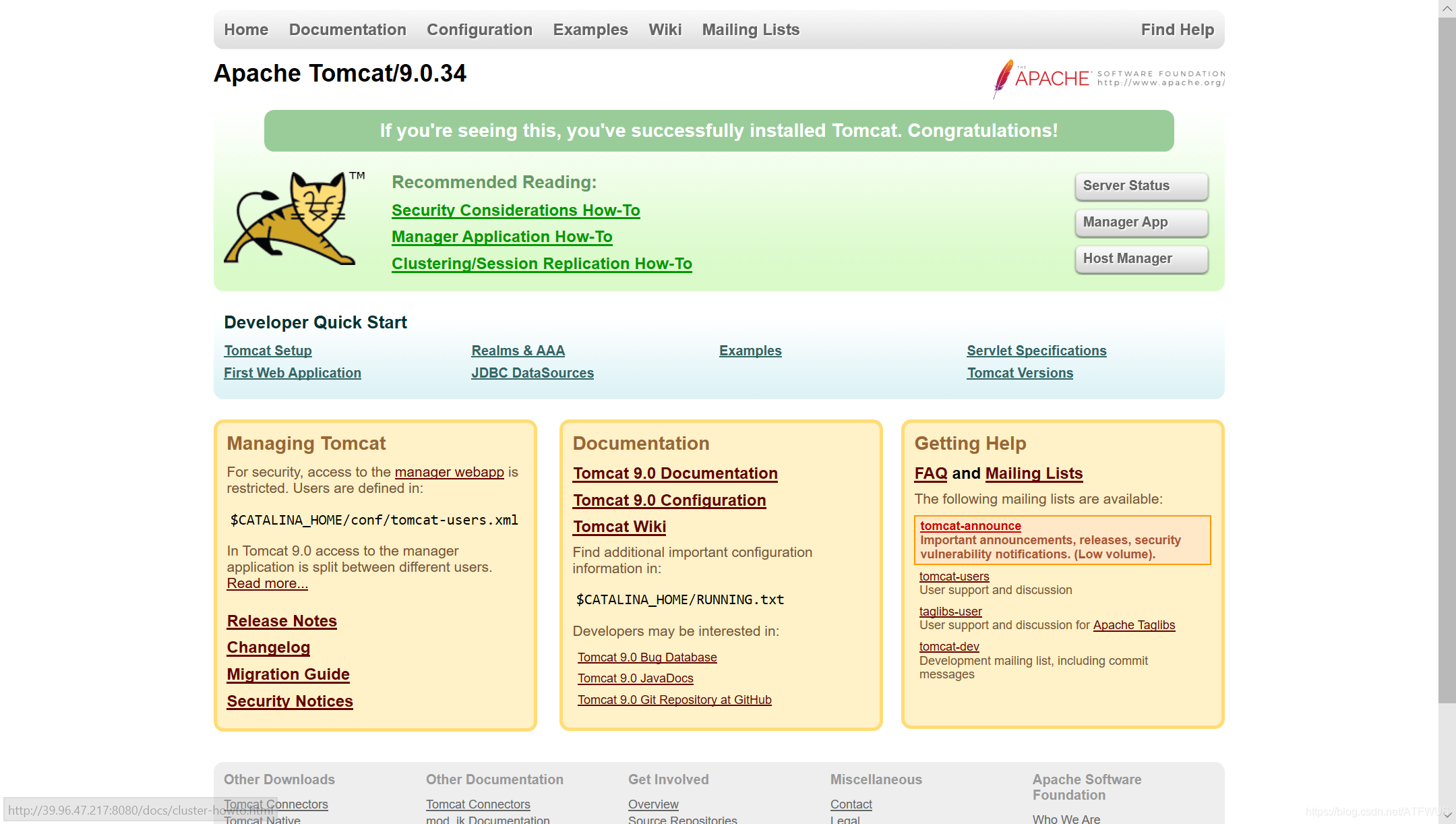Open Examples link under Developer Quick Start
1456x824 pixels.
click(x=750, y=351)
